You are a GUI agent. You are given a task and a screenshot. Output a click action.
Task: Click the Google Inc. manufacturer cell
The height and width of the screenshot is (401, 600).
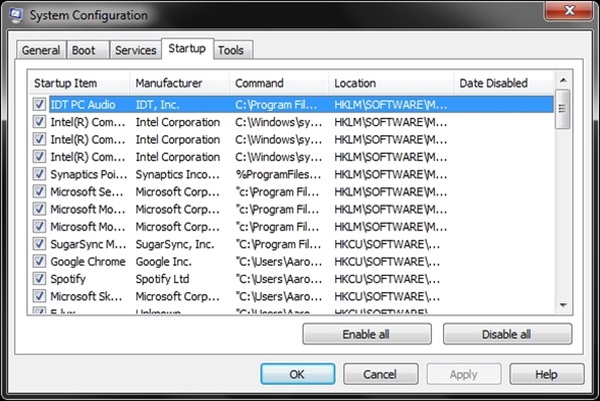(x=163, y=261)
